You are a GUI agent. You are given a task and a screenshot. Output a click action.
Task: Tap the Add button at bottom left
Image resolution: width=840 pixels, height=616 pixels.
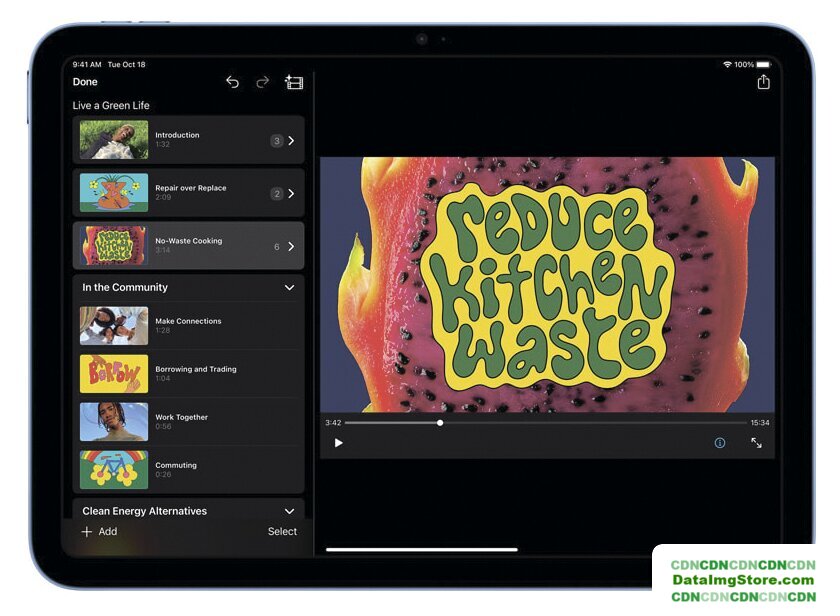tap(99, 532)
